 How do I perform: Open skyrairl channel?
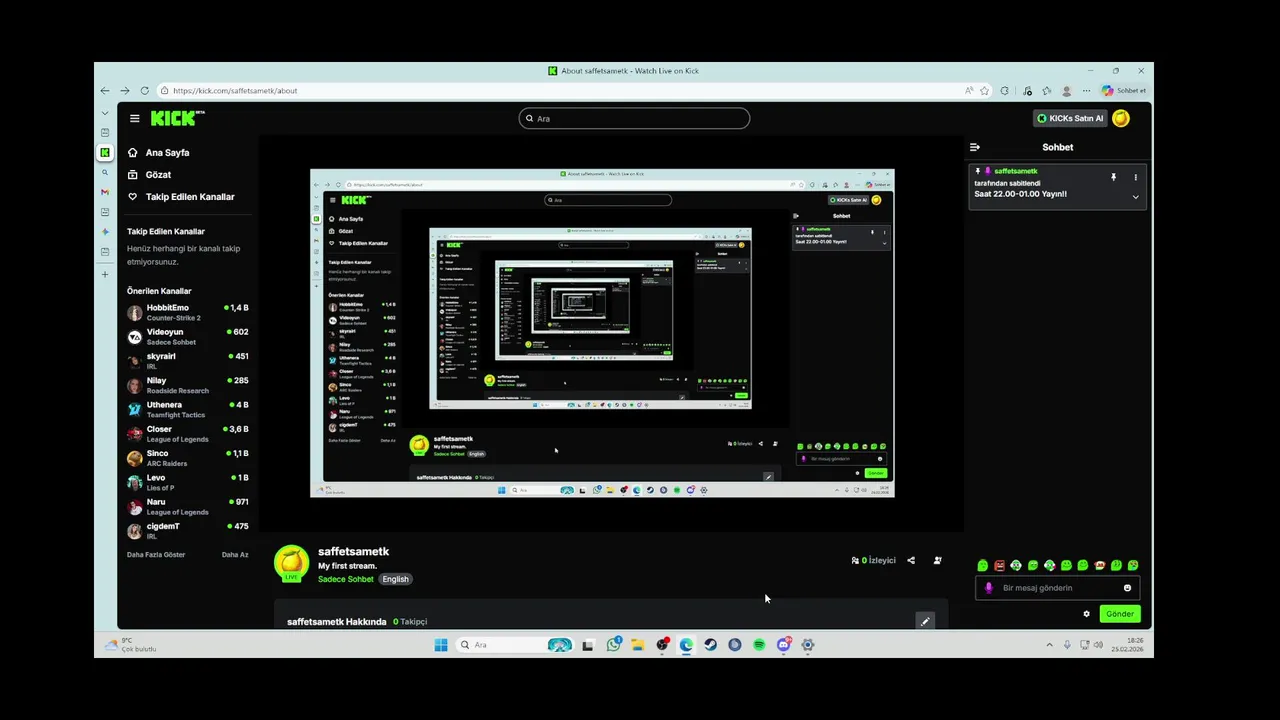pyautogui.click(x=187, y=361)
